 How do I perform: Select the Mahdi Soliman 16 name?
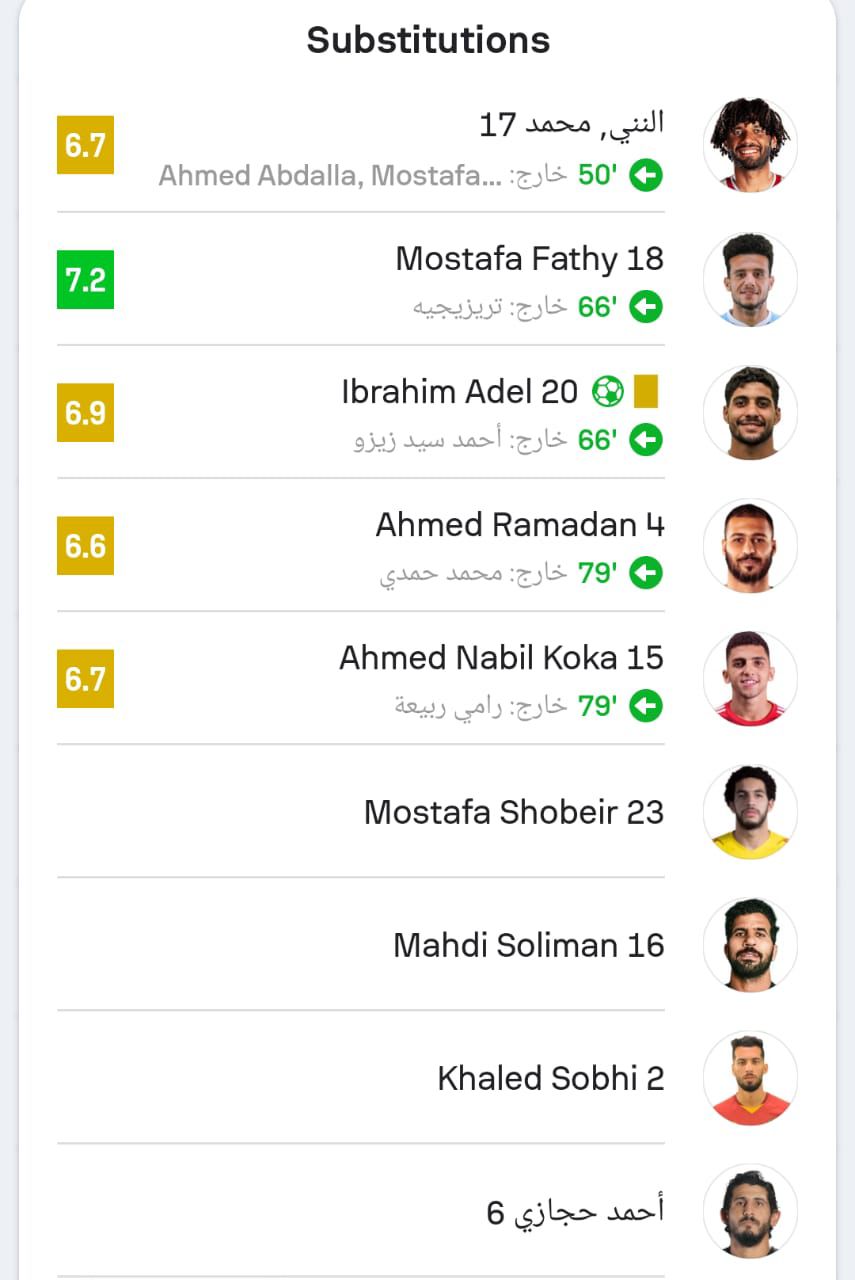tap(528, 945)
